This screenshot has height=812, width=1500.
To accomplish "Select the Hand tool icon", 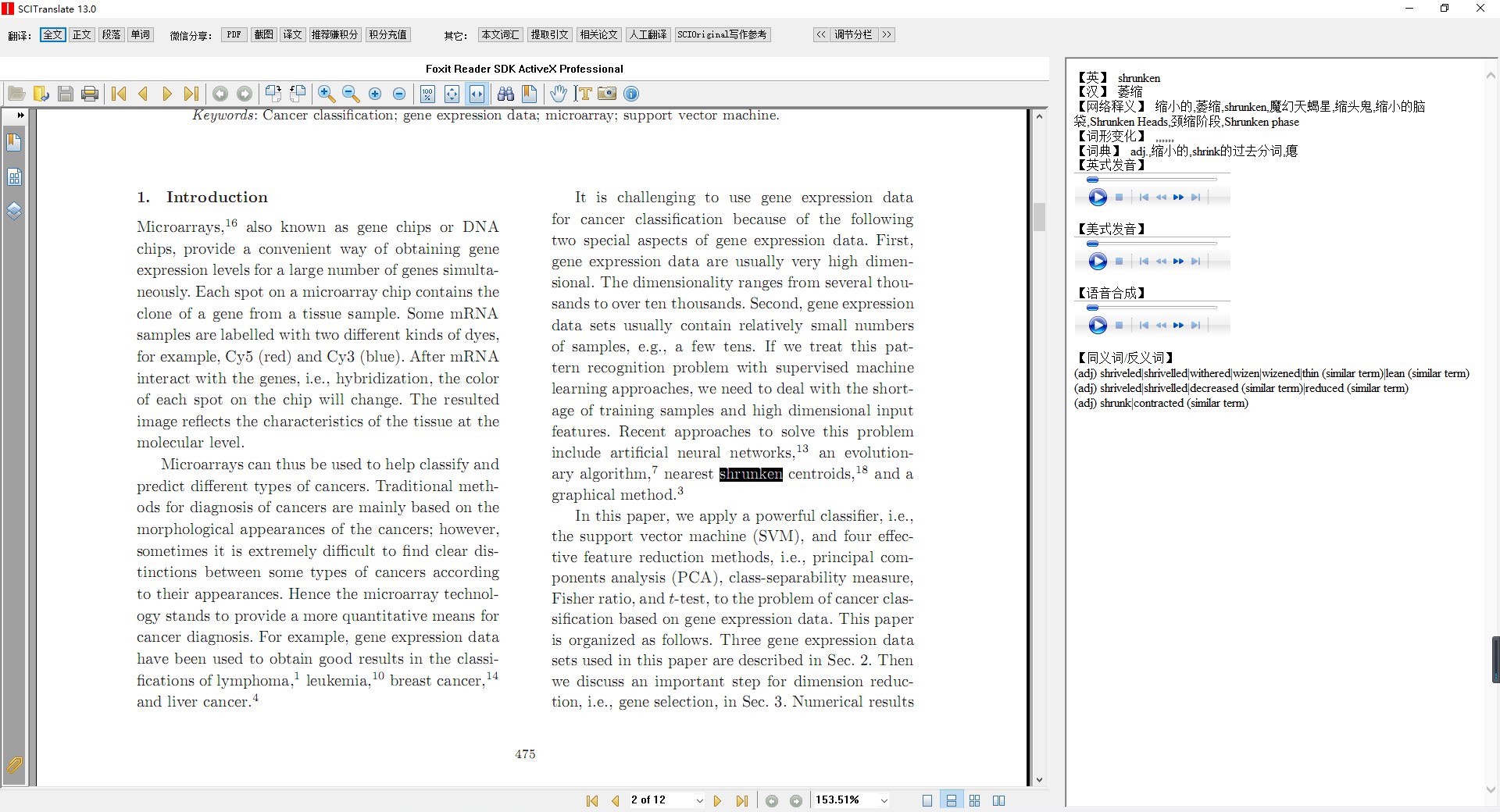I will pyautogui.click(x=558, y=94).
